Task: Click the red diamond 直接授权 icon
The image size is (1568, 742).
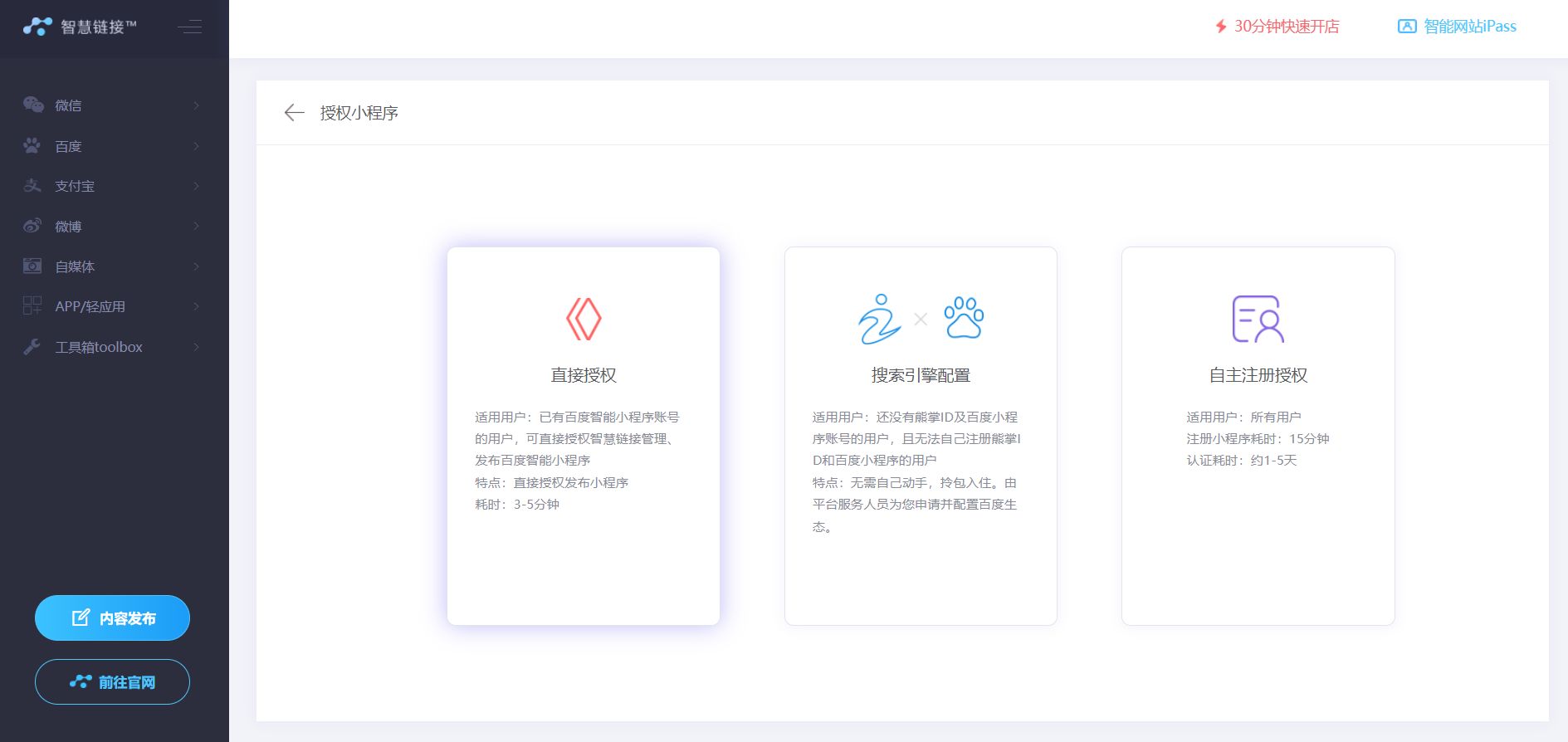Action: (x=584, y=319)
